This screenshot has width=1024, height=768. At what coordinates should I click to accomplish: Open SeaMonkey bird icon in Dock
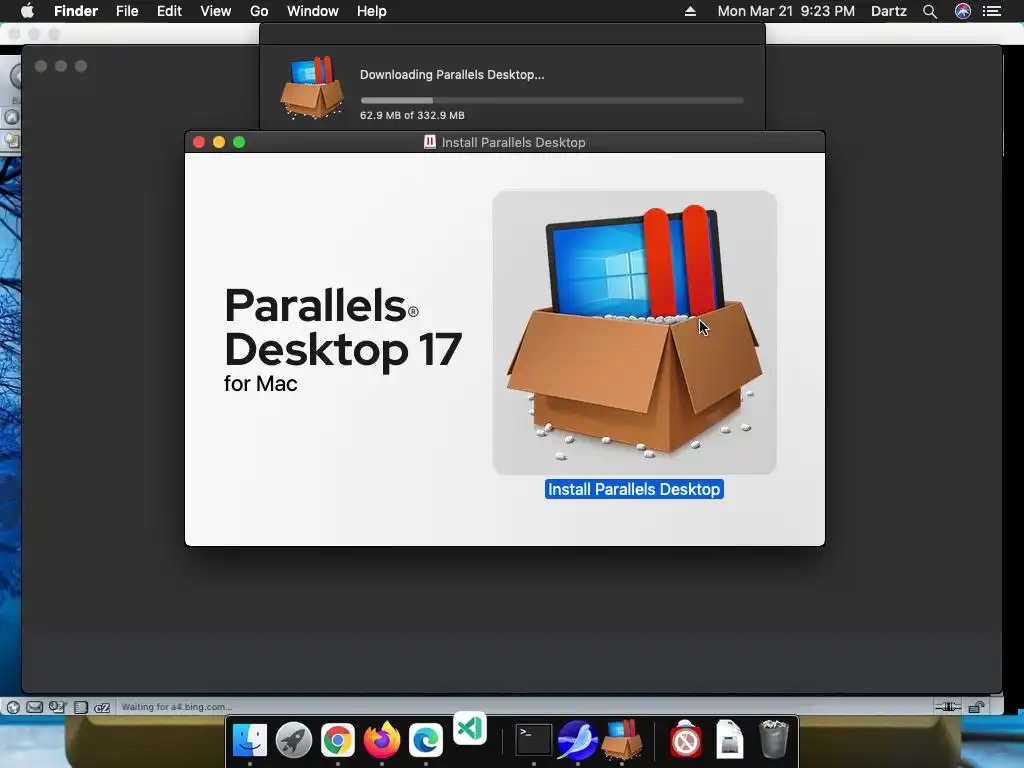[x=577, y=740]
